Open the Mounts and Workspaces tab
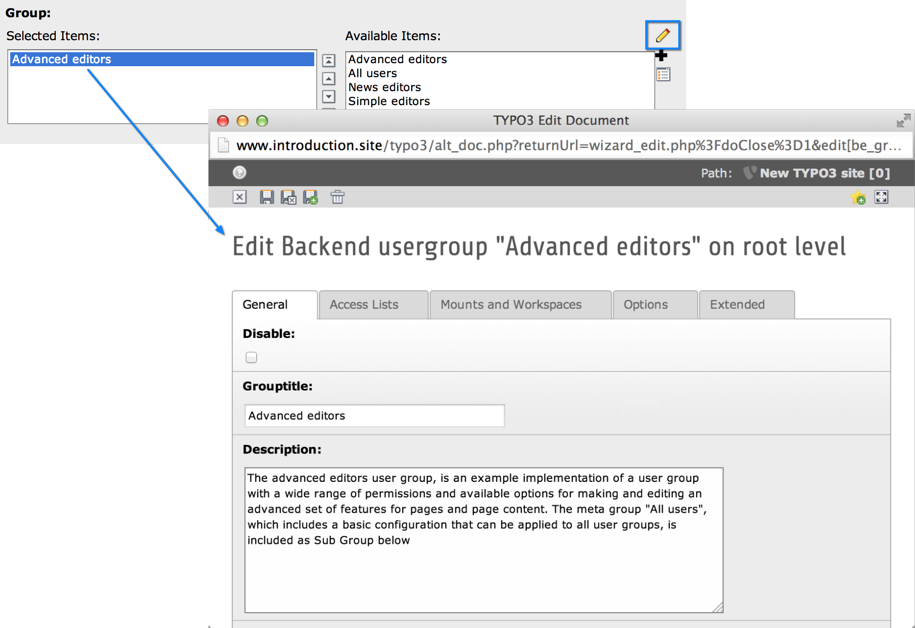This screenshot has width=915, height=628. point(521,305)
